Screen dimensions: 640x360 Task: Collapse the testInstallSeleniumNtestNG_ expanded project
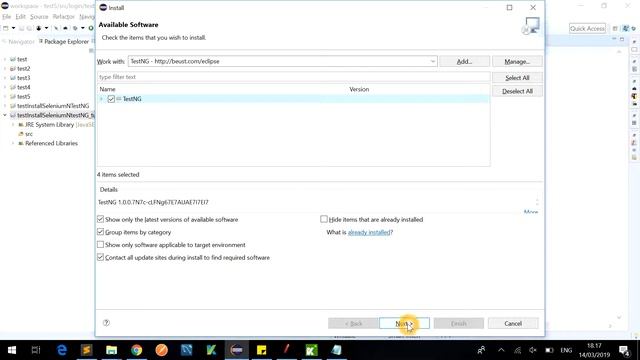tap(5, 115)
